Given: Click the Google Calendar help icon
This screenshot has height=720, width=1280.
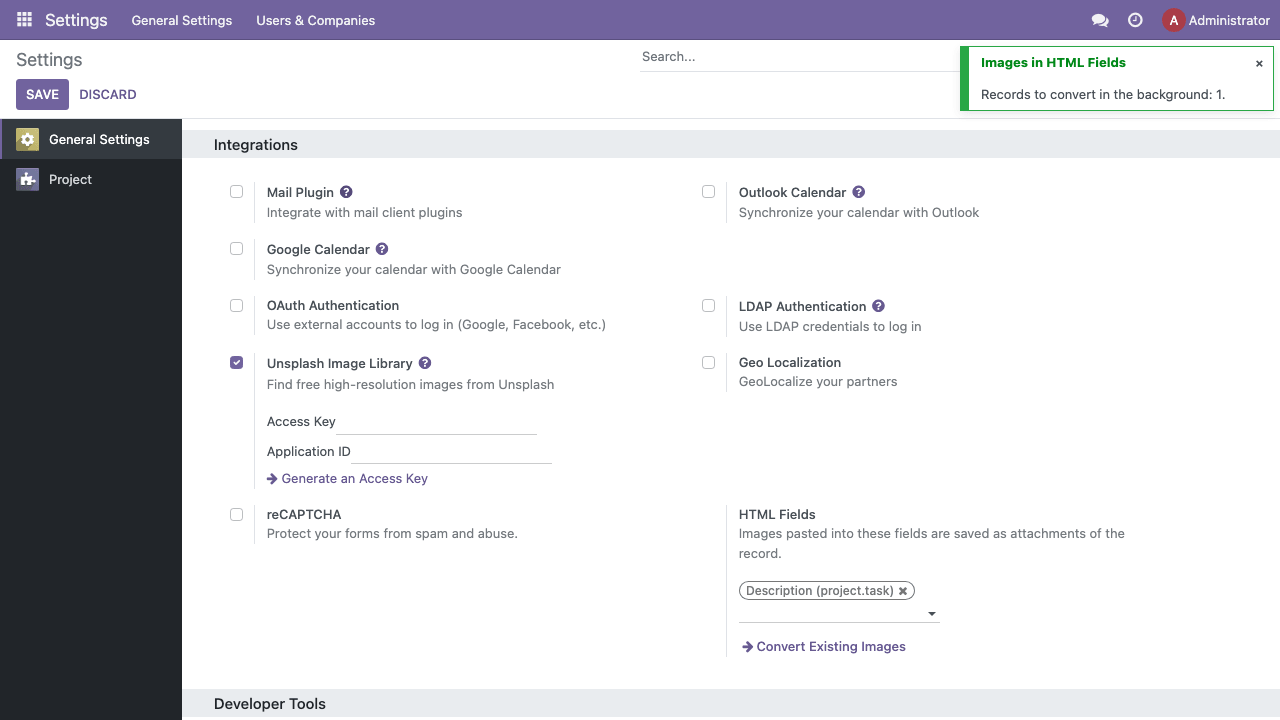Looking at the screenshot, I should click(x=382, y=249).
